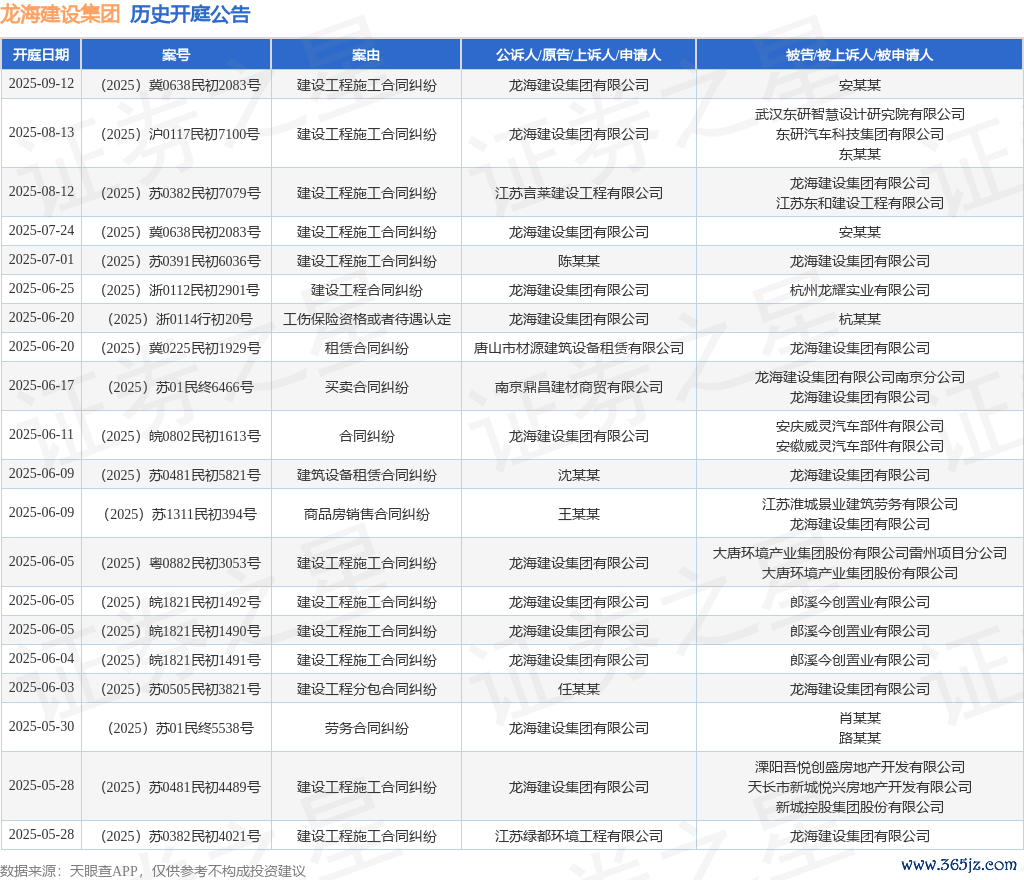The width and height of the screenshot is (1024, 880).
Task: Click the 龙海建设集团 title text
Action: pyautogui.click(x=60, y=15)
